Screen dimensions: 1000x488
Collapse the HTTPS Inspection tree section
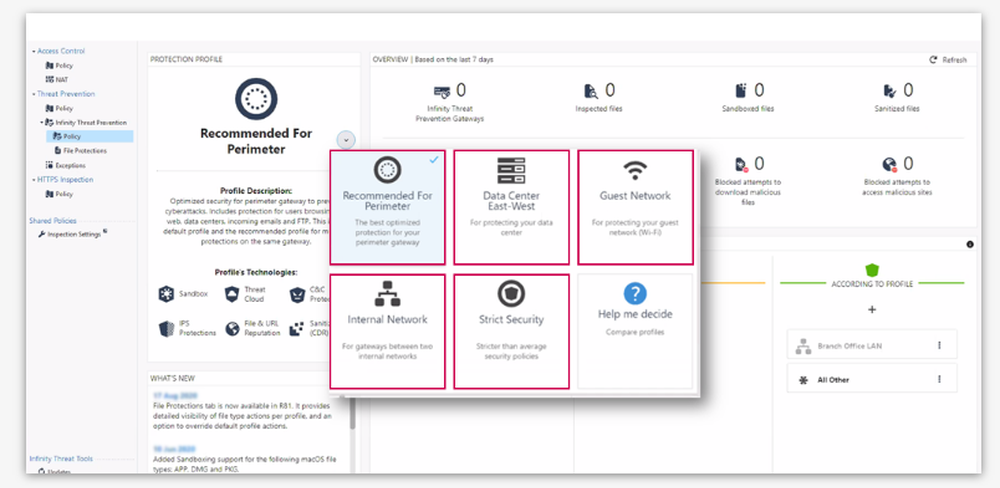click(34, 180)
